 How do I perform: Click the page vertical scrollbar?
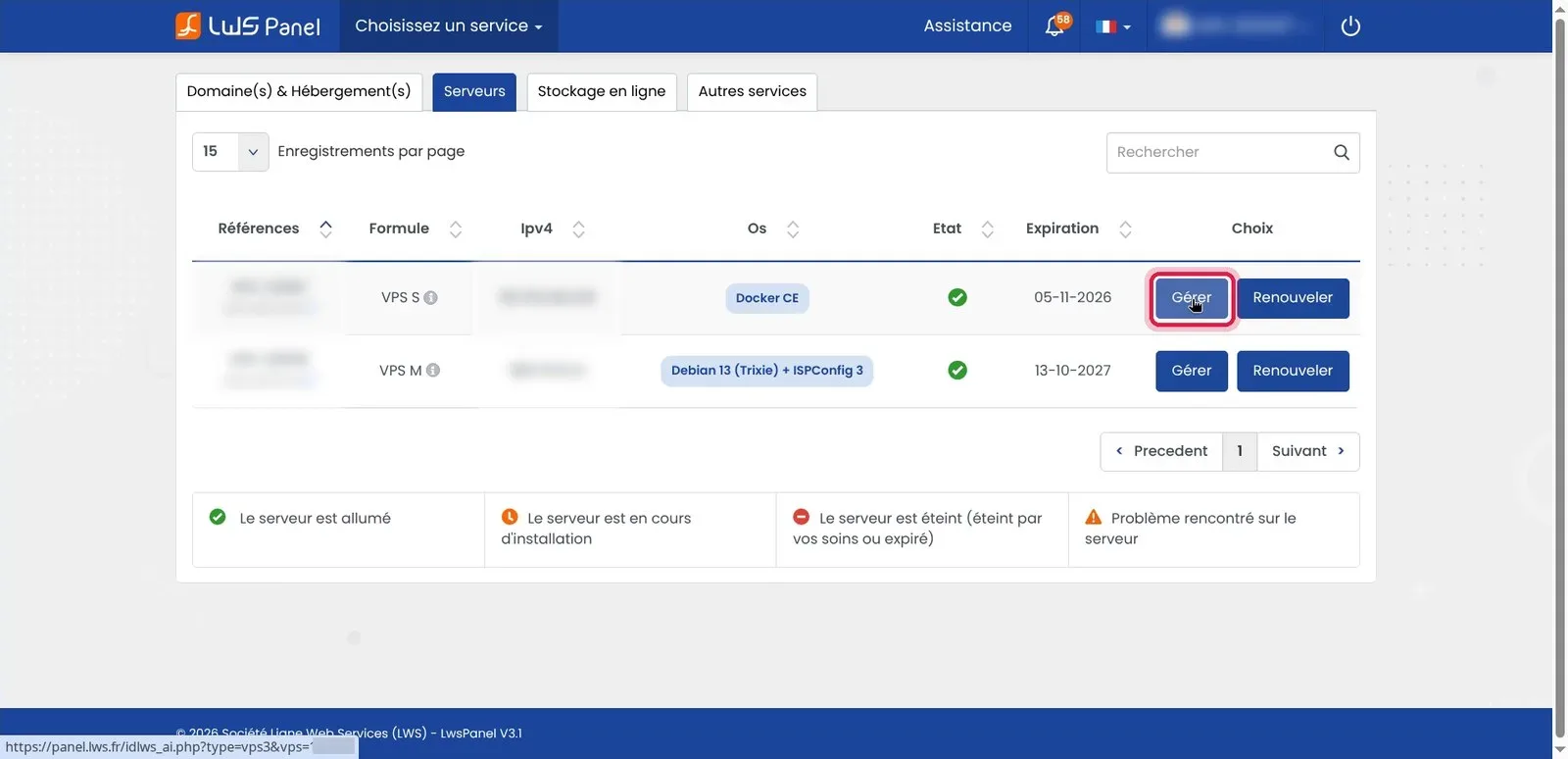click(1560, 379)
